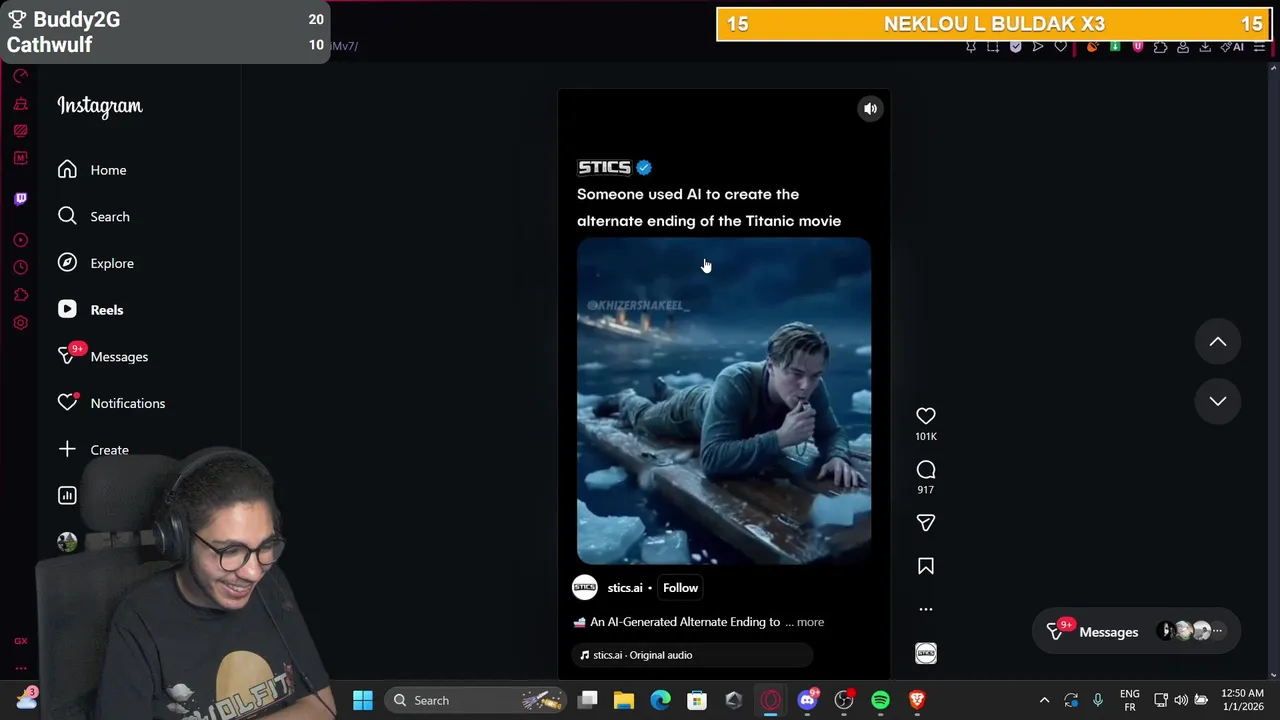Open Spotify from taskbar

pyautogui.click(x=880, y=700)
